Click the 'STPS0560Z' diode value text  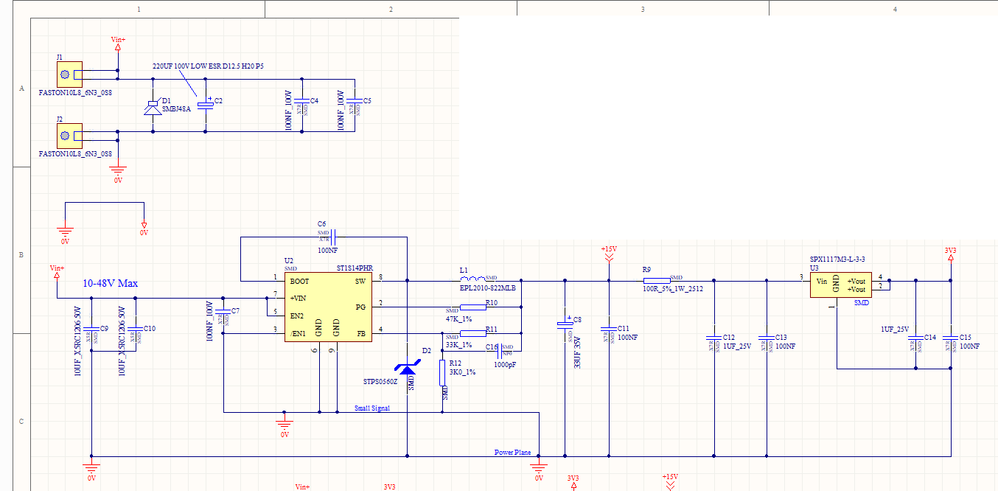379,381
